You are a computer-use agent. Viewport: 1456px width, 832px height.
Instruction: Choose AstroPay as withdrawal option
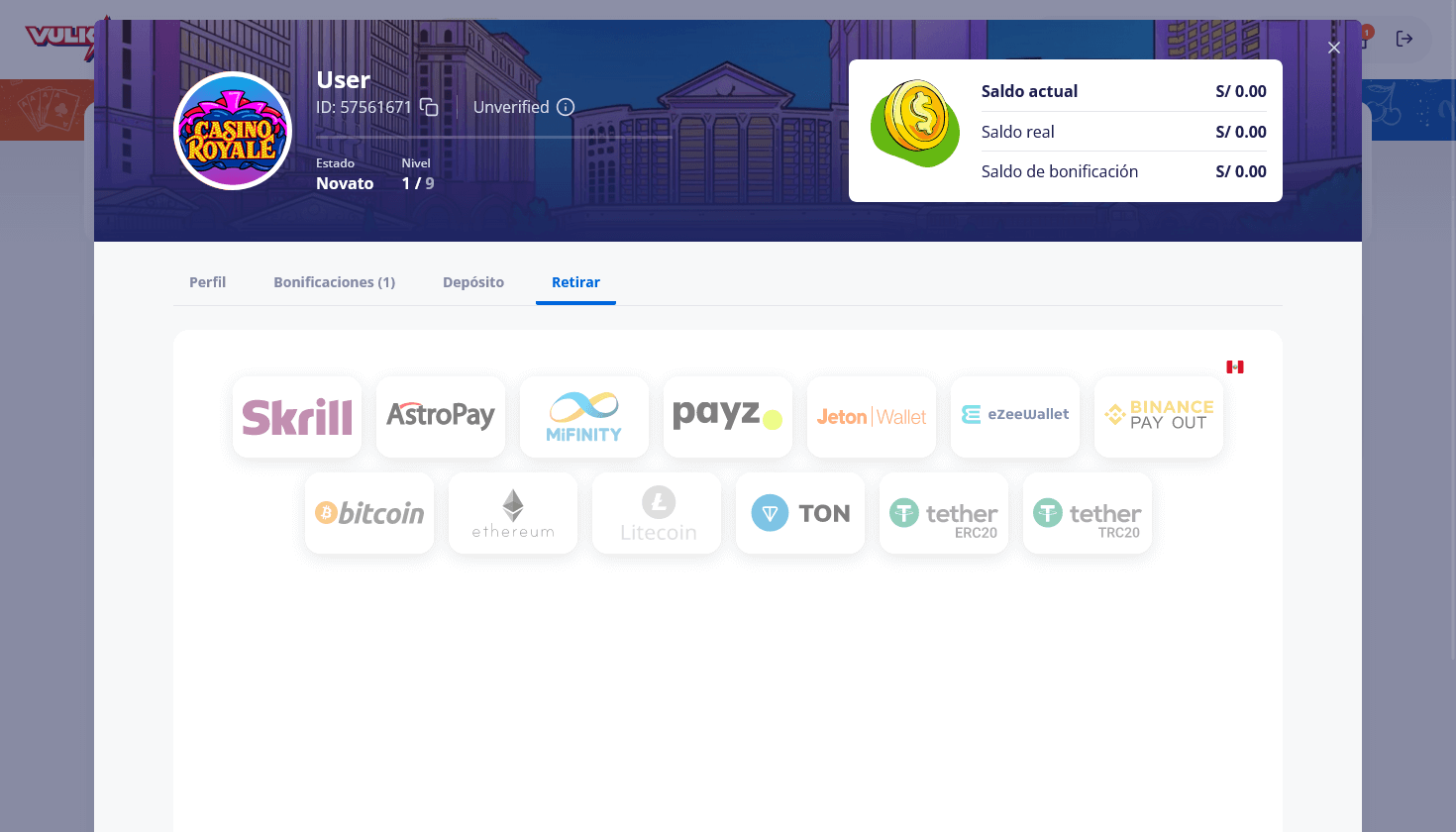(x=441, y=417)
